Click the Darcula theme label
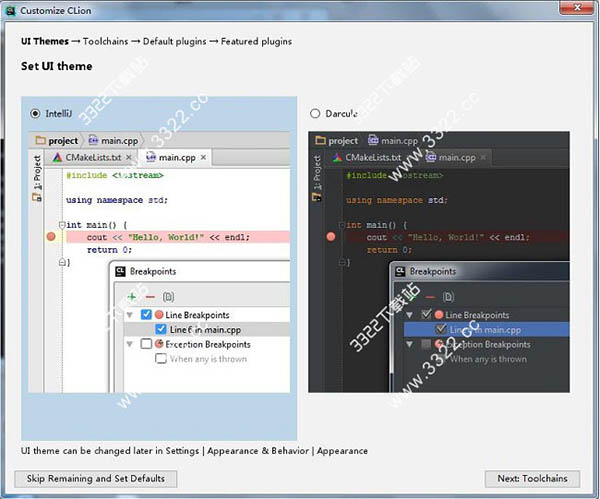This screenshot has width=600, height=499. [x=341, y=114]
